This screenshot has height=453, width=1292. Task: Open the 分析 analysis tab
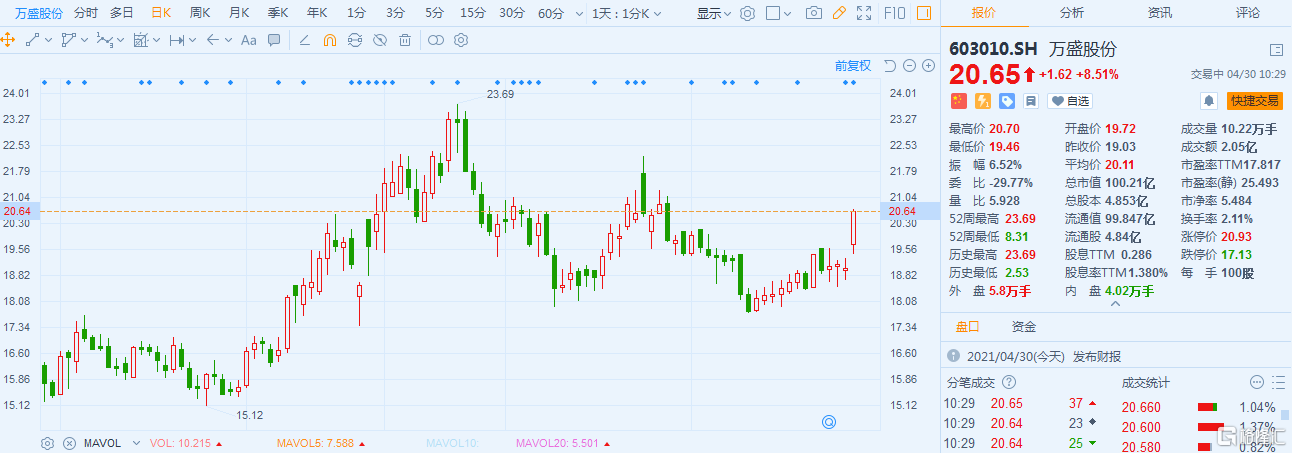(1072, 12)
